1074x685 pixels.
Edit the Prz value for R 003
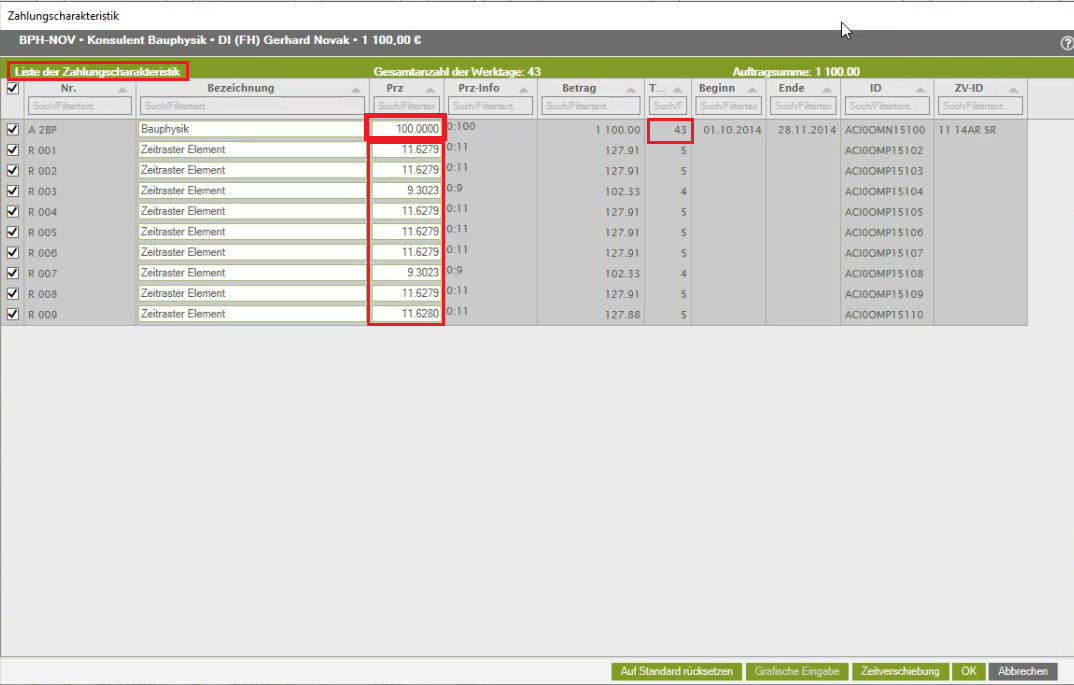point(406,191)
